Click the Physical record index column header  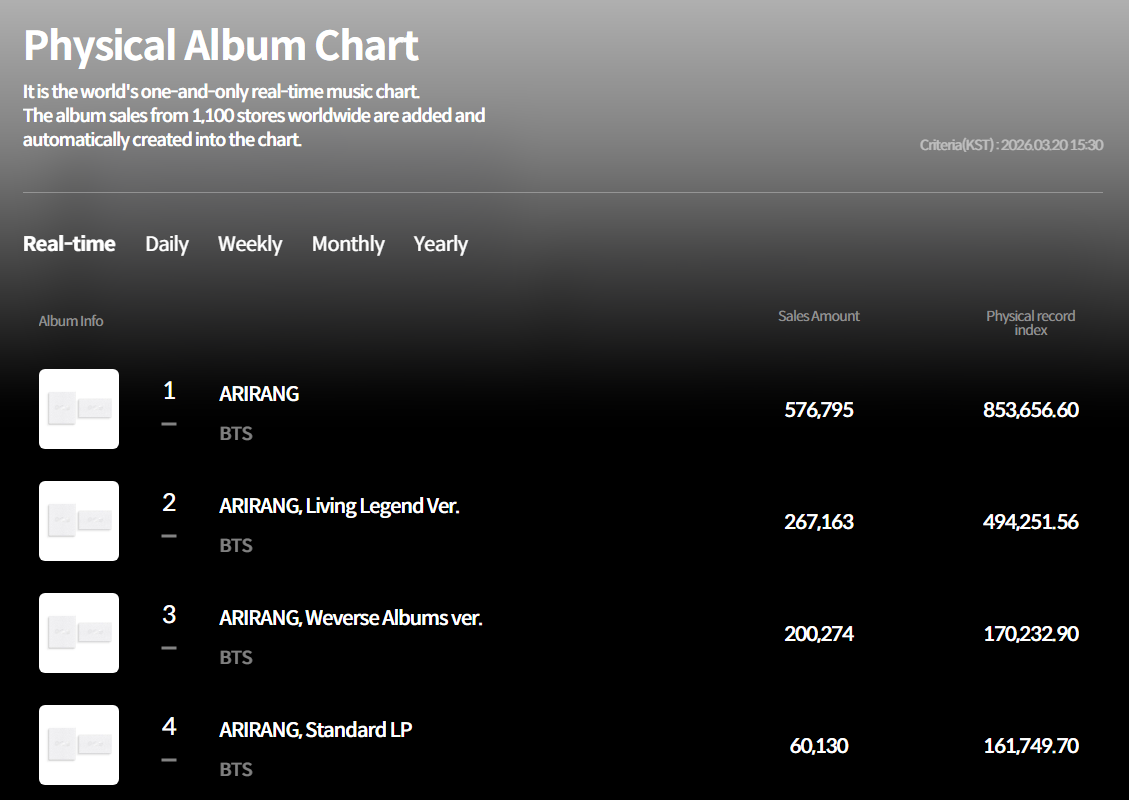(x=1030, y=322)
